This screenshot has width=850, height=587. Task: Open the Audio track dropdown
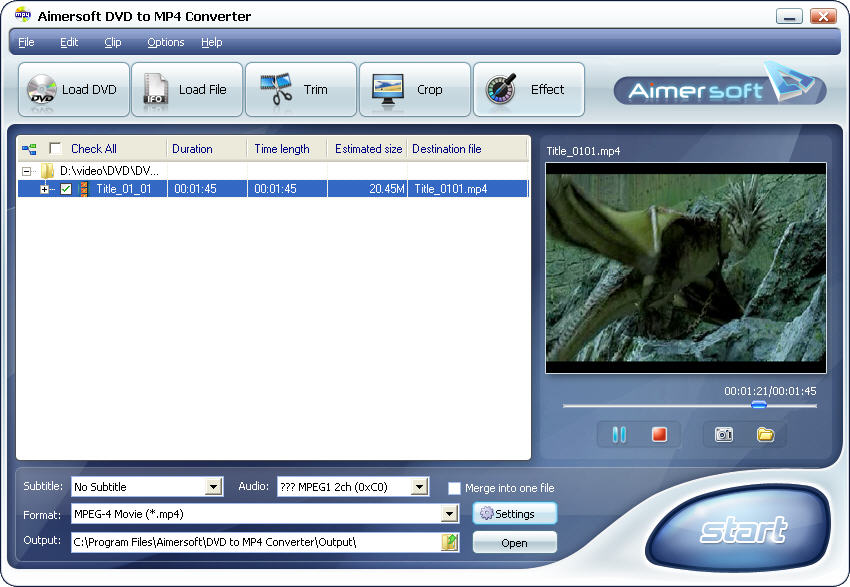[x=419, y=487]
